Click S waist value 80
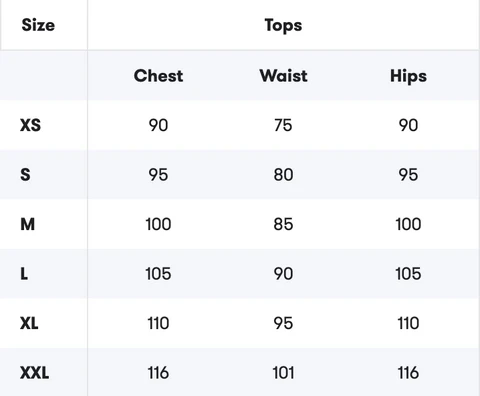 283,175
